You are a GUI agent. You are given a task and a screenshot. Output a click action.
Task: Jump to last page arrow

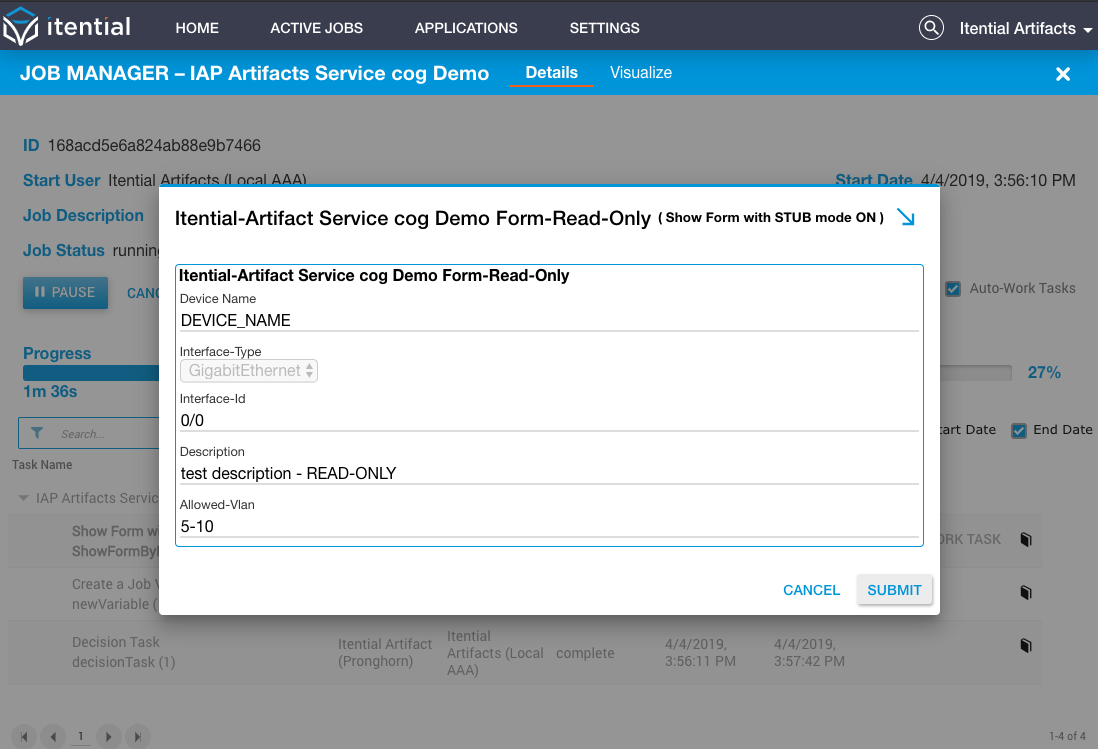pyautogui.click(x=138, y=736)
